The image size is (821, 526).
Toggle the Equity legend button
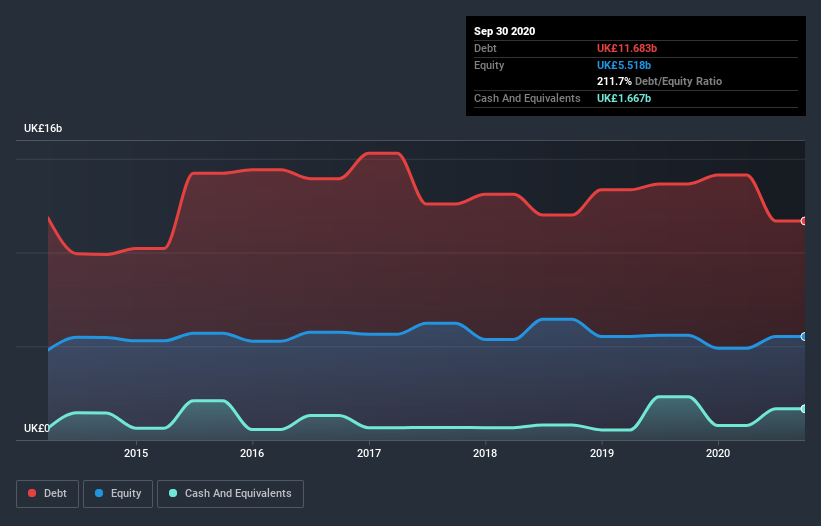[x=118, y=494]
